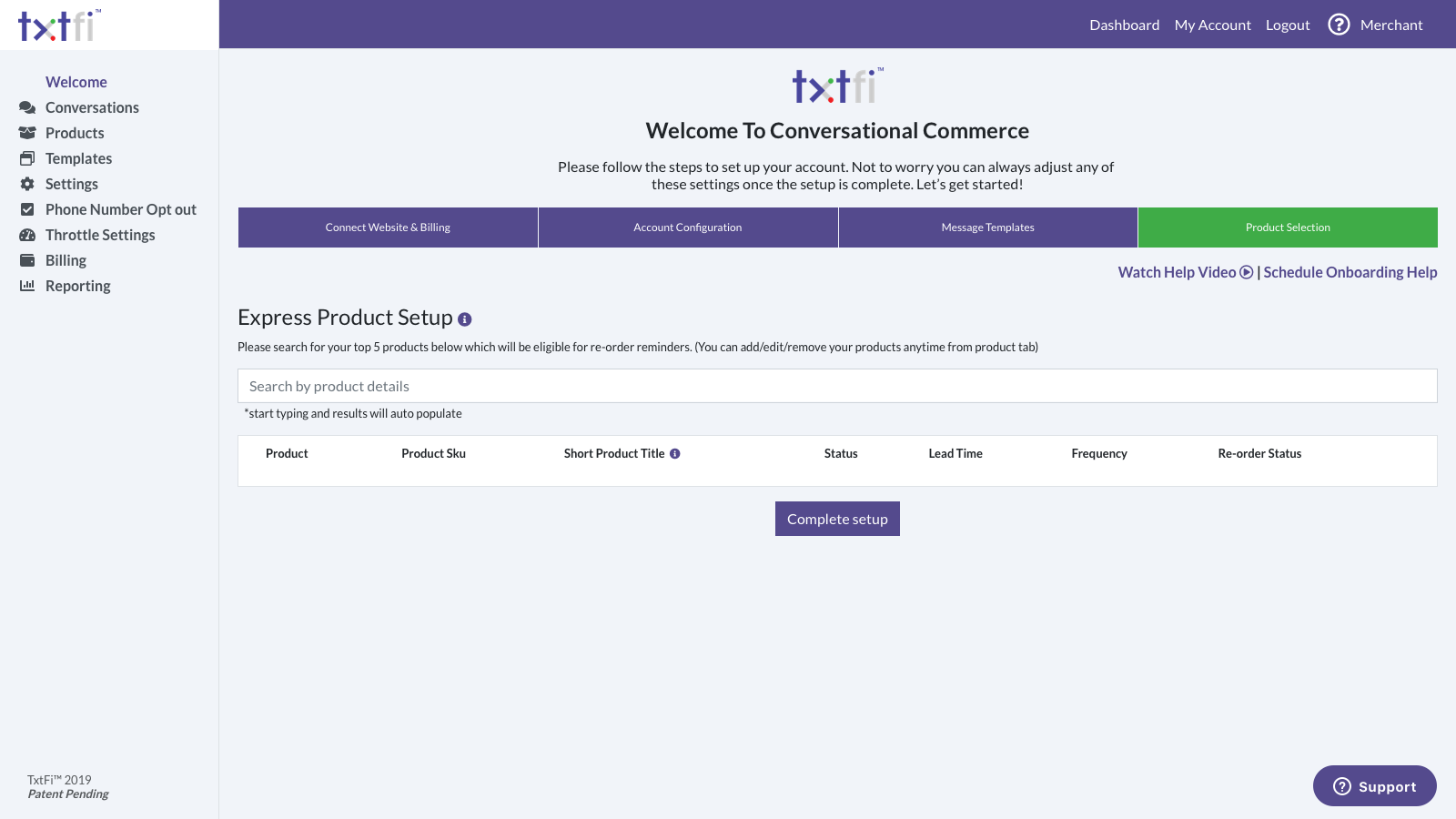Click the info icon next to Short Product Title

coord(675,453)
